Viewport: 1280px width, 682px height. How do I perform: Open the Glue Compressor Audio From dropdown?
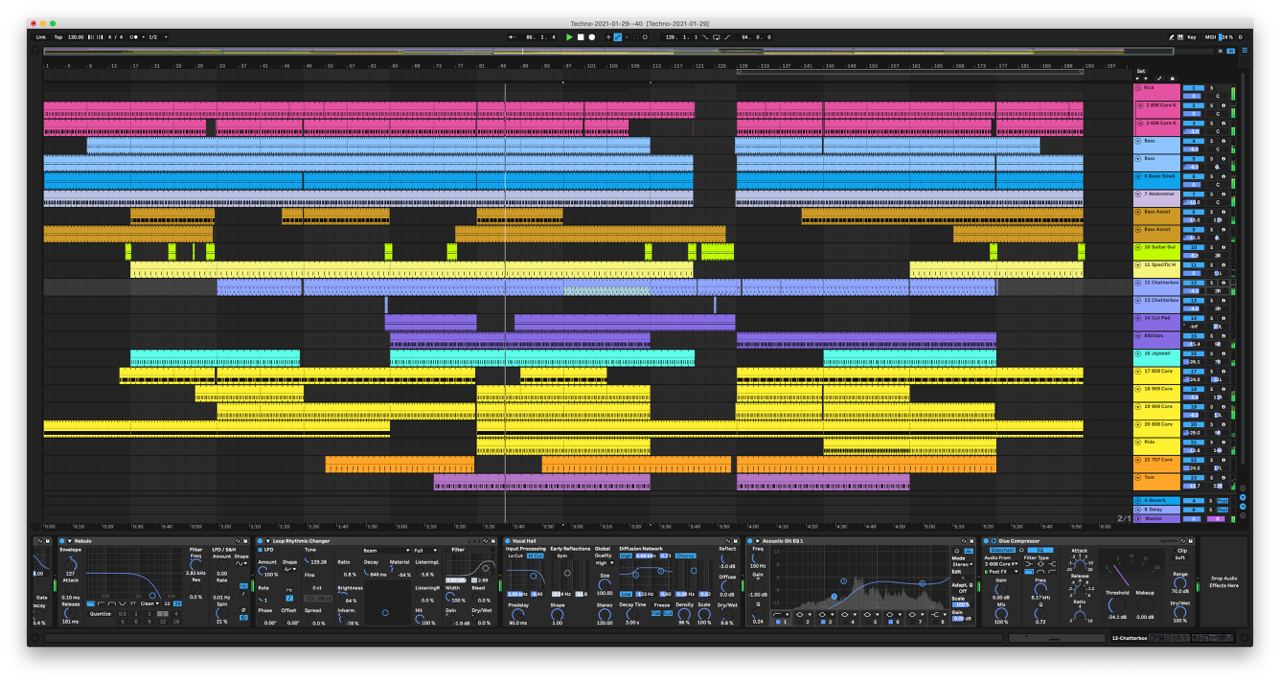click(x=1003, y=564)
